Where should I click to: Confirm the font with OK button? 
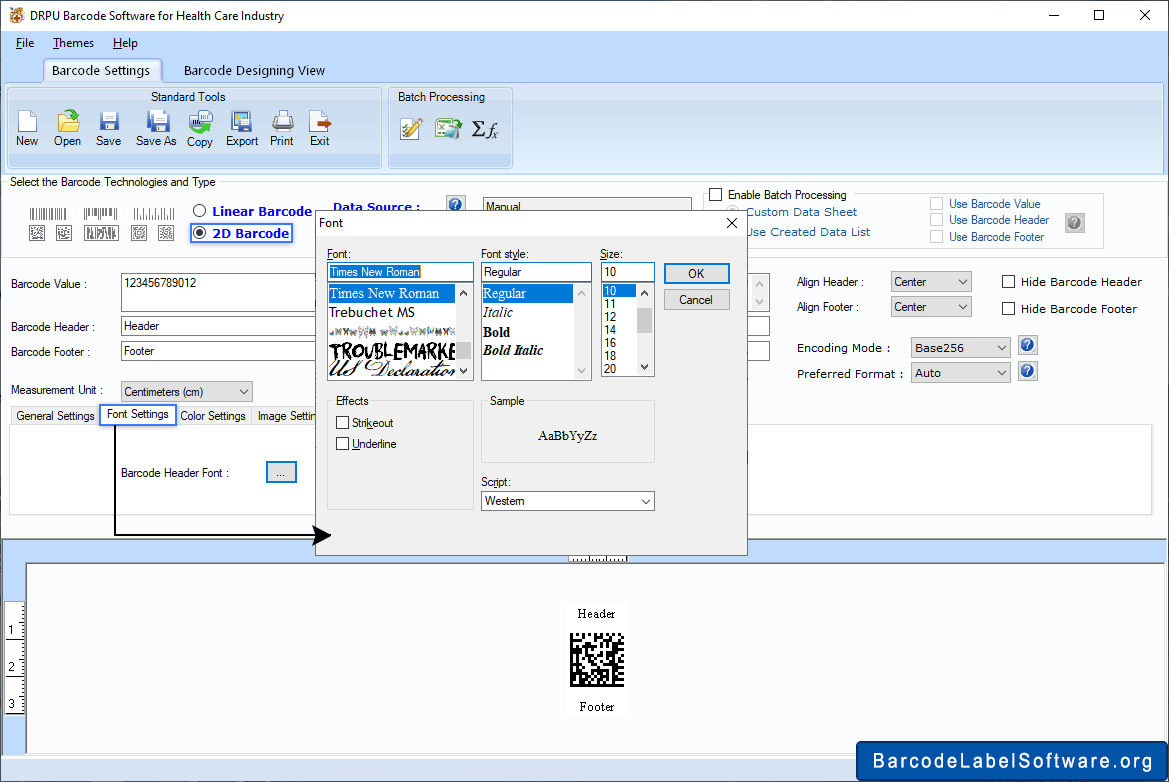[x=696, y=274]
